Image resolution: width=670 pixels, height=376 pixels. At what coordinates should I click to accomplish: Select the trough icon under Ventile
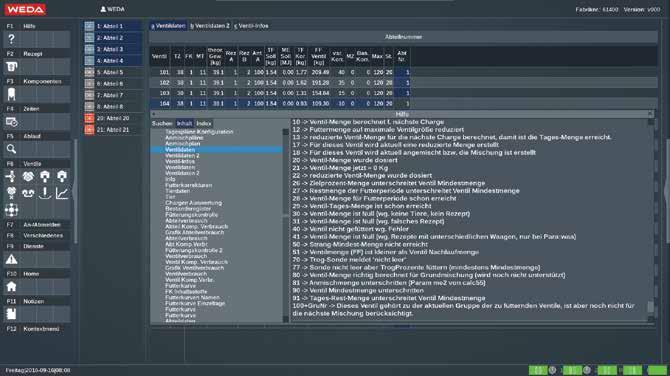[x=28, y=193]
